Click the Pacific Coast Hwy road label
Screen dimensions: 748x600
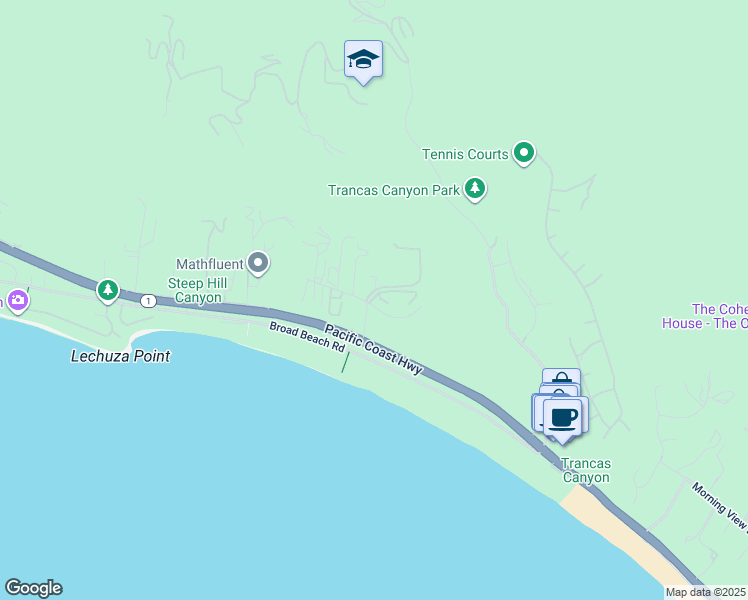coord(373,349)
